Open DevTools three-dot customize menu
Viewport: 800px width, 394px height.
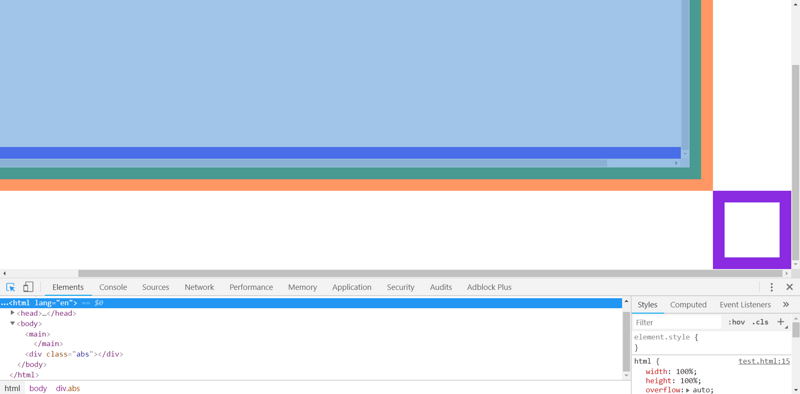tap(771, 287)
